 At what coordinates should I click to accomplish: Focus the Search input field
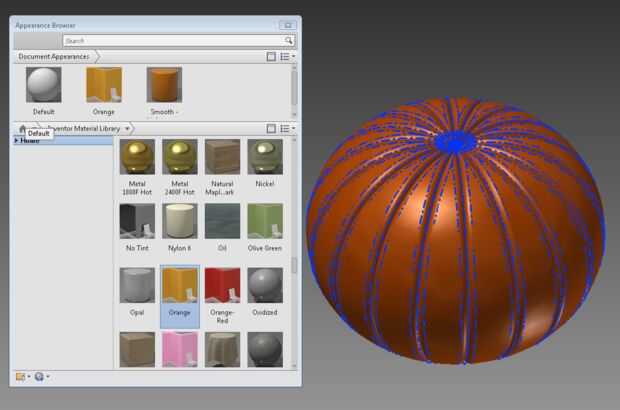[174, 40]
